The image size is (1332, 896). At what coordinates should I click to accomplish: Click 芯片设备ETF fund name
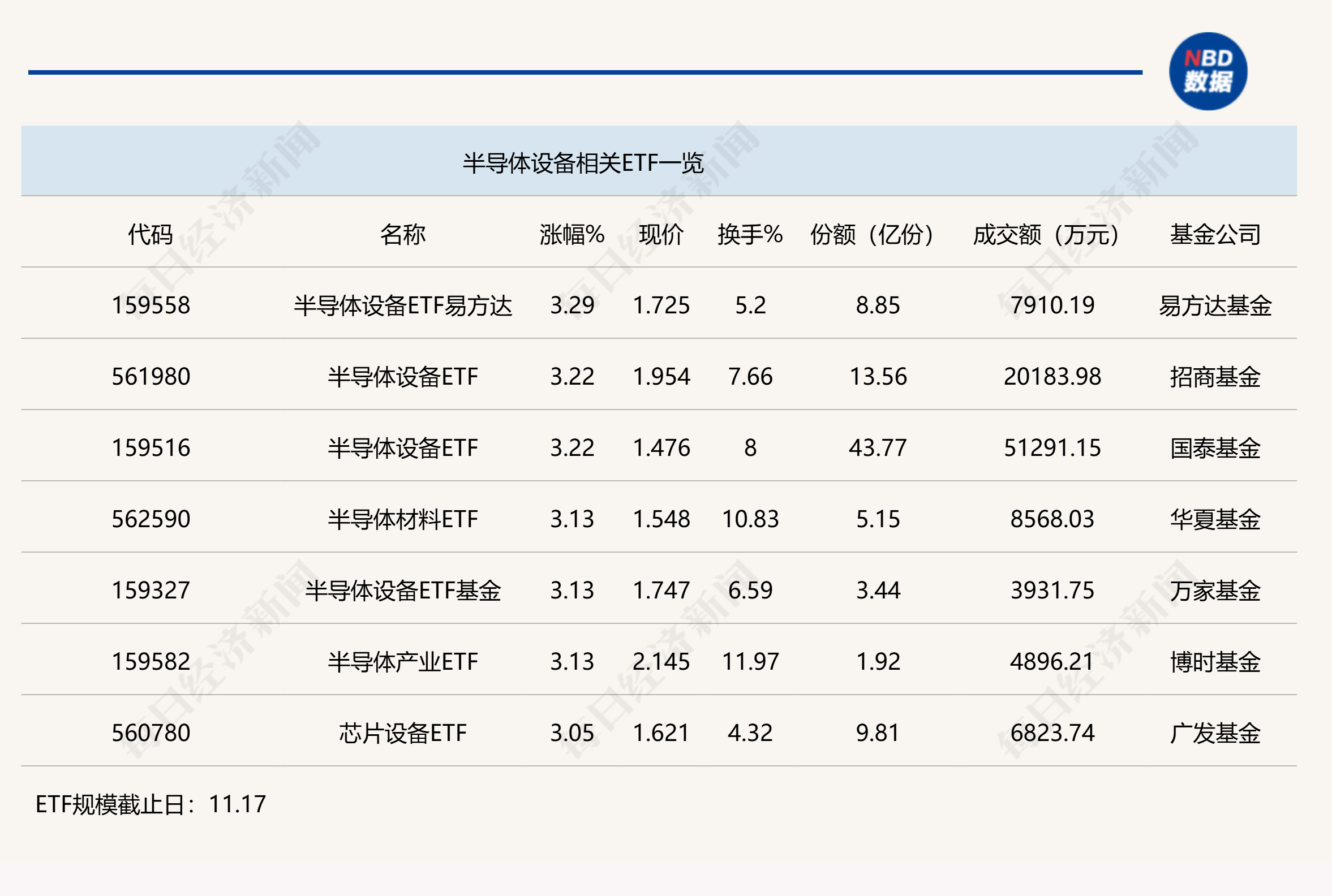point(402,733)
